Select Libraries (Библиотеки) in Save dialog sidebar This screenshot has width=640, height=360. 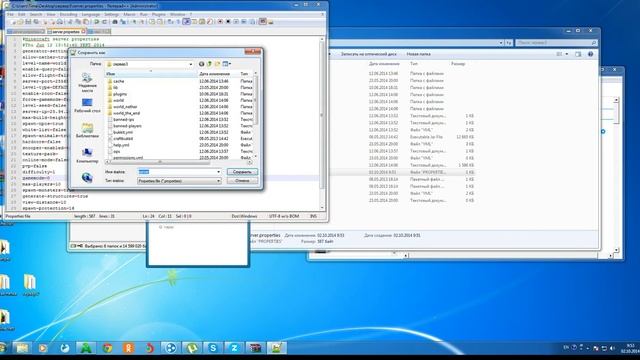[87, 130]
